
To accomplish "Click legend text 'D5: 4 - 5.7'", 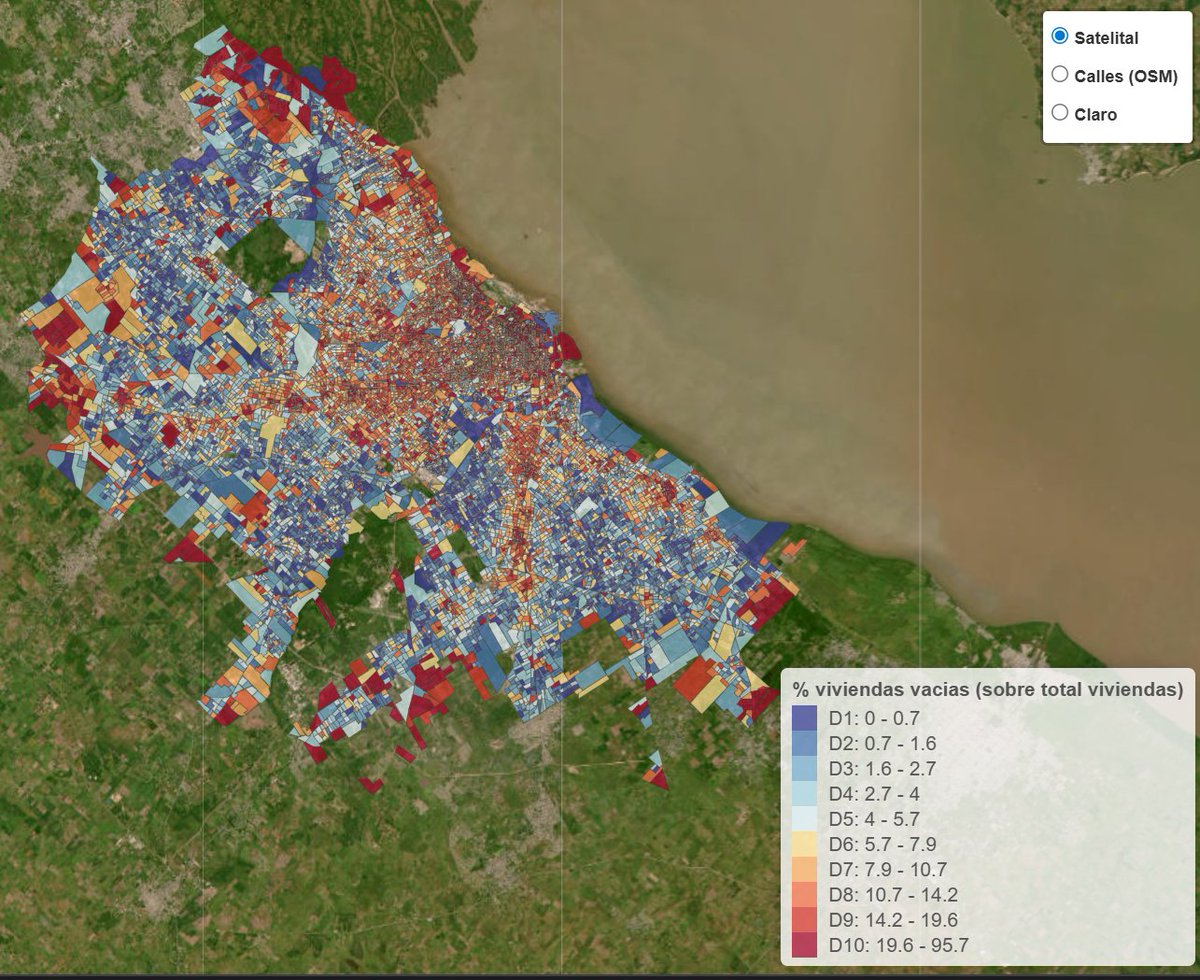I will tap(873, 819).
